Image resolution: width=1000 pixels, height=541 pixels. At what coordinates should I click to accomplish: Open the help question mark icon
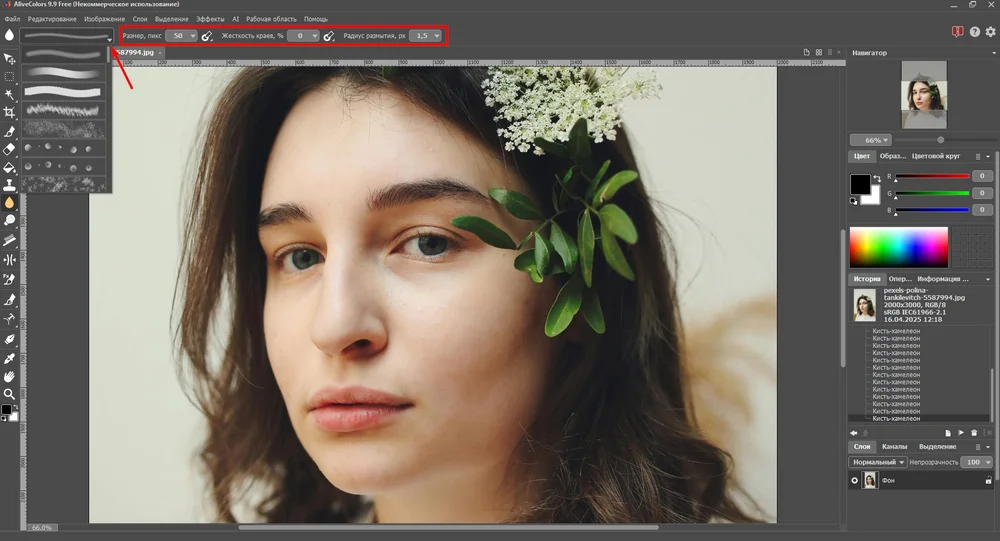[x=974, y=32]
